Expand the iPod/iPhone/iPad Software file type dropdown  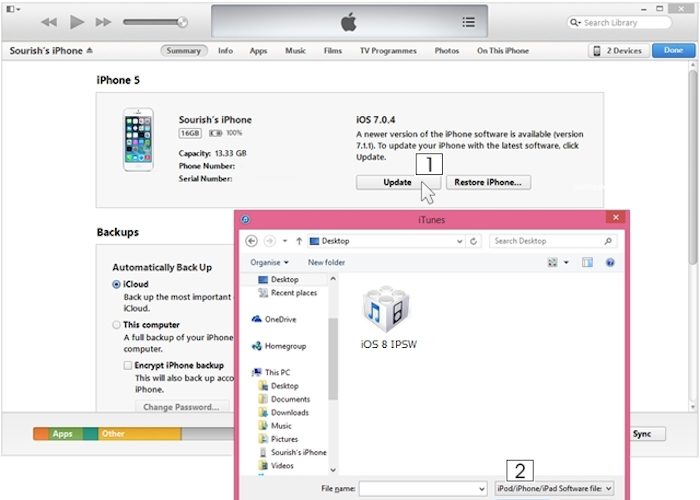click(x=555, y=488)
